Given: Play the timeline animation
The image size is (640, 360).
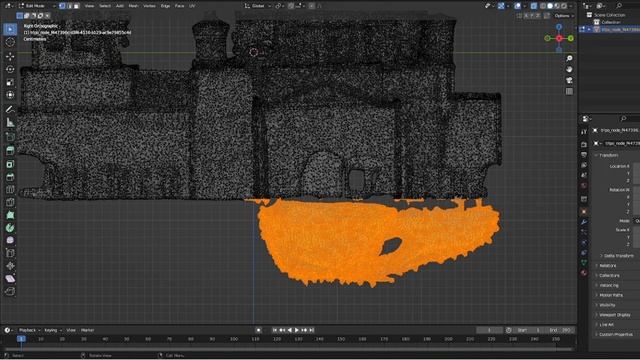Looking at the screenshot, I should click(x=297, y=330).
